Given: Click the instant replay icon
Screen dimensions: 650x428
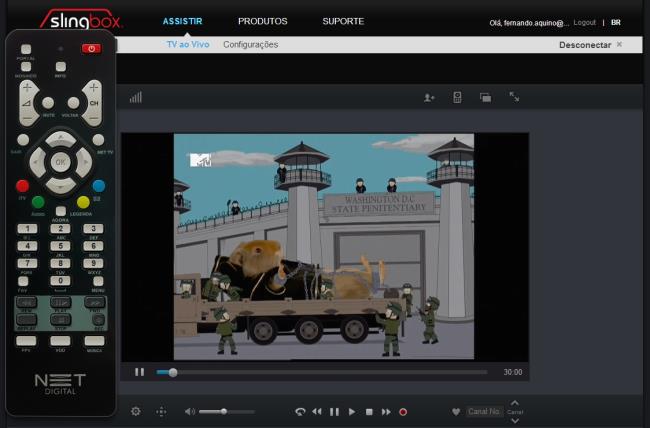Looking at the screenshot, I should point(300,411).
